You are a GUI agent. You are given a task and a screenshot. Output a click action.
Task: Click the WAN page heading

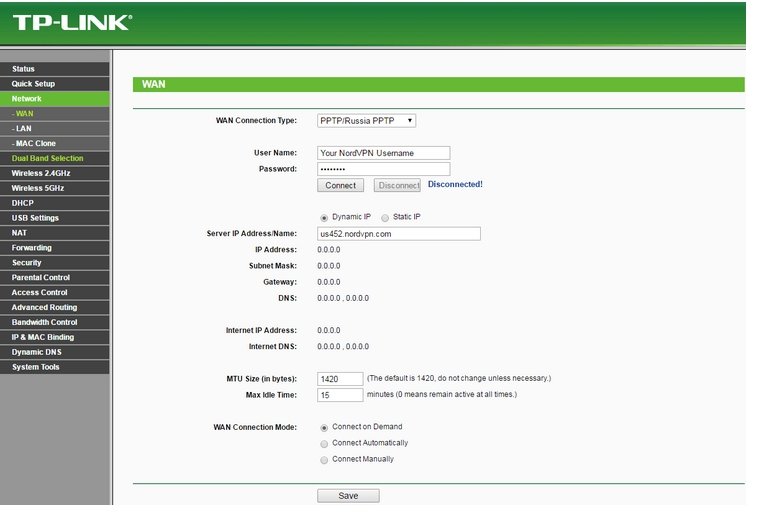[154, 84]
